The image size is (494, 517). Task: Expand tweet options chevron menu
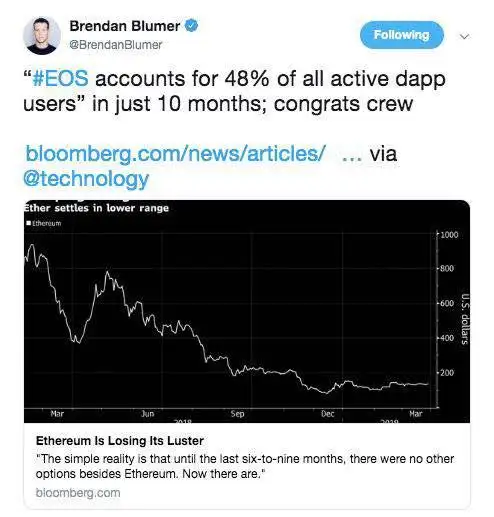pos(464,36)
